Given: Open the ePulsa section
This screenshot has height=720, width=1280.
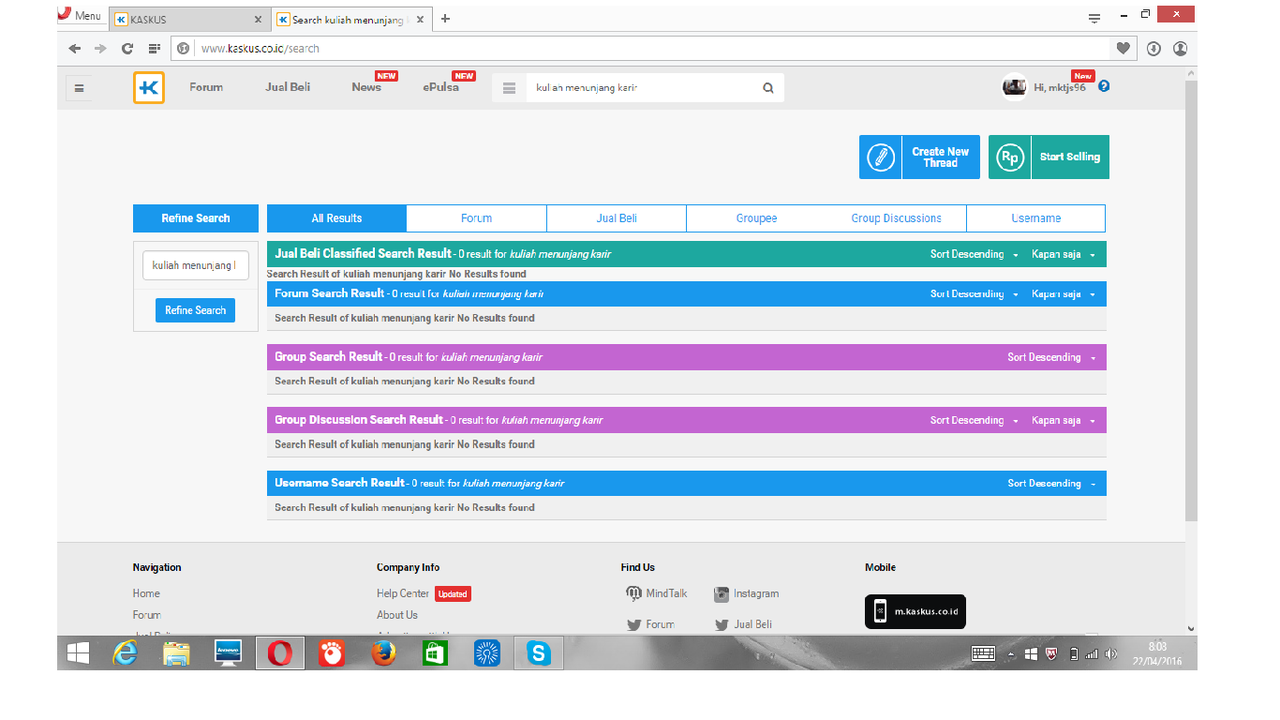Looking at the screenshot, I should pyautogui.click(x=441, y=87).
